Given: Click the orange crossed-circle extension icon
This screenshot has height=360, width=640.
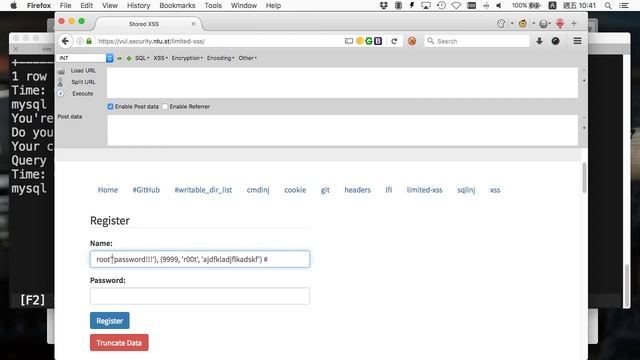Looking at the screenshot, I should click(412, 41).
